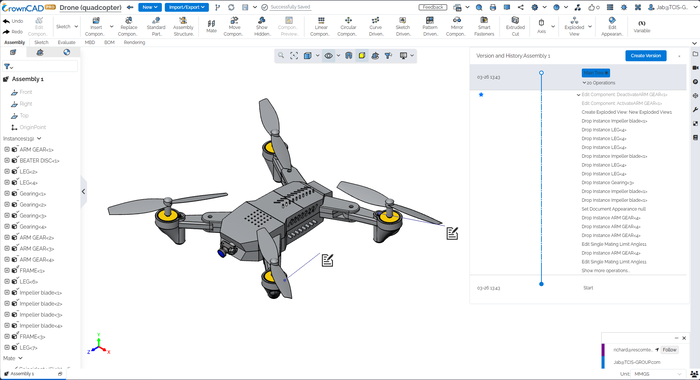
Task: Toggle the eye display-mode icon in viewport toolbar
Action: (x=329, y=55)
